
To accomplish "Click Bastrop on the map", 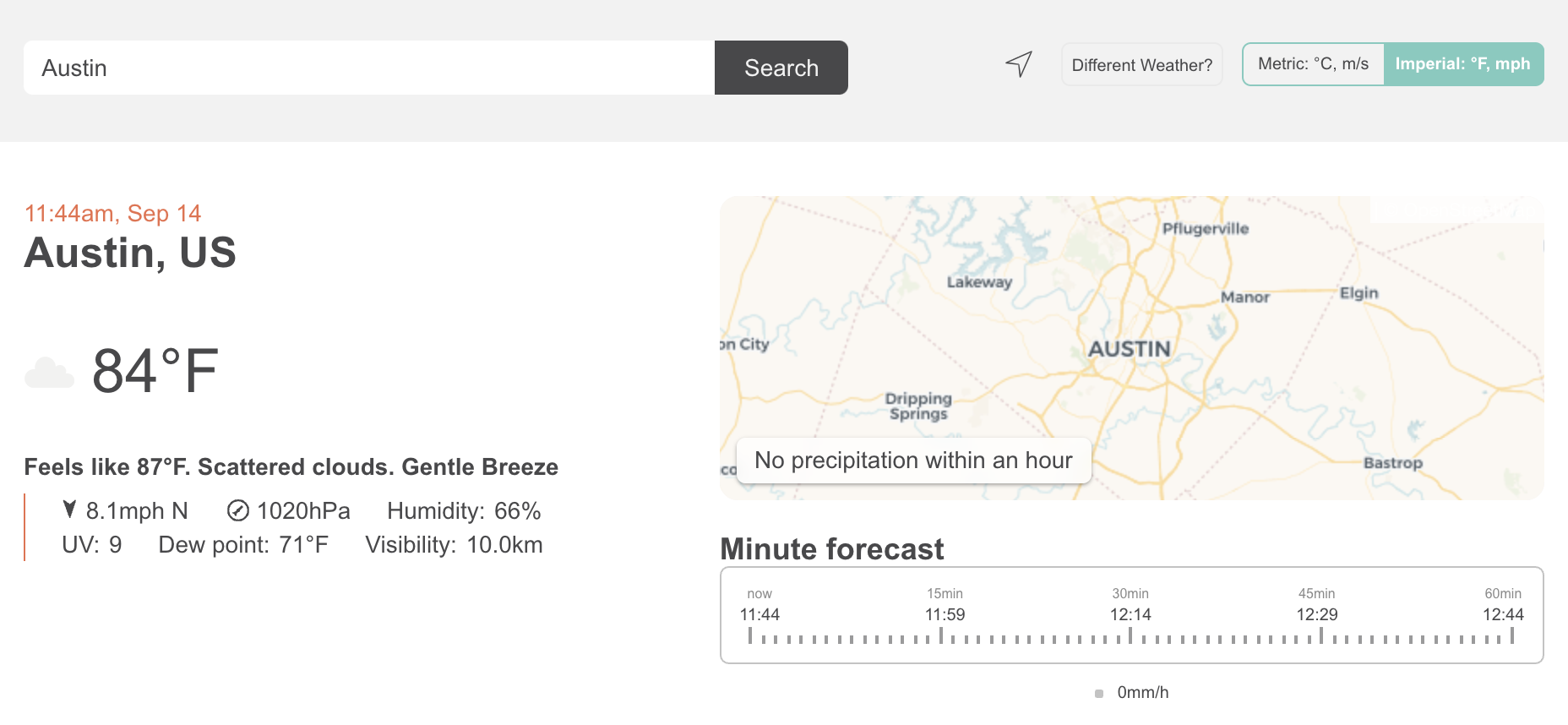I will 1392,463.
